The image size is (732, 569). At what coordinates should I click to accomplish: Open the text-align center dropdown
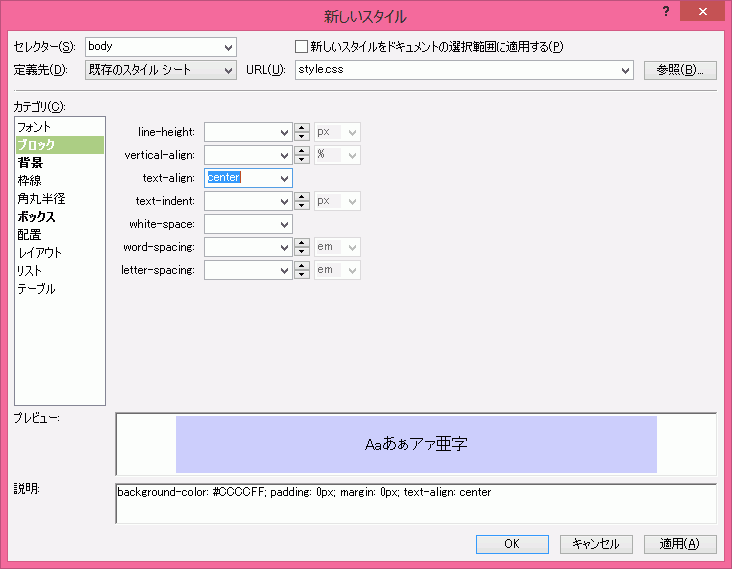click(x=284, y=178)
